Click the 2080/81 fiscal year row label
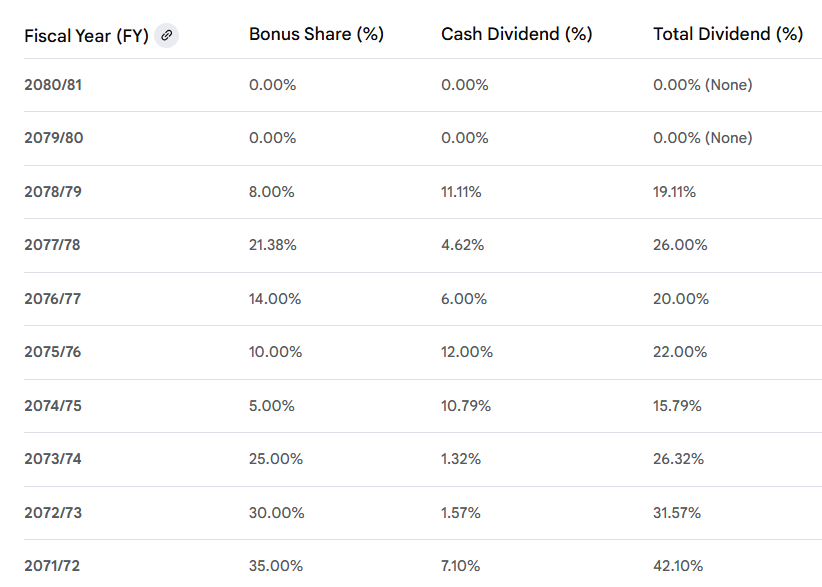The width and height of the screenshot is (822, 587). (x=53, y=85)
